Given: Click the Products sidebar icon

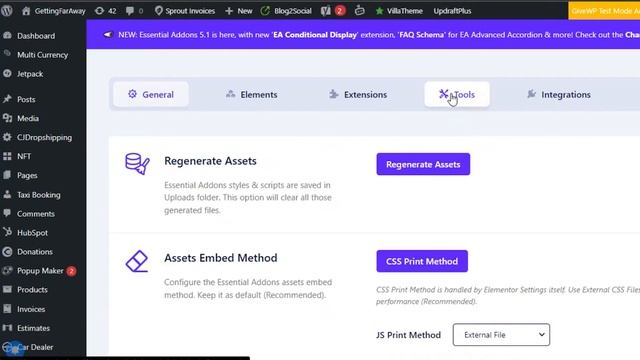Looking at the screenshot, I should point(7,289).
